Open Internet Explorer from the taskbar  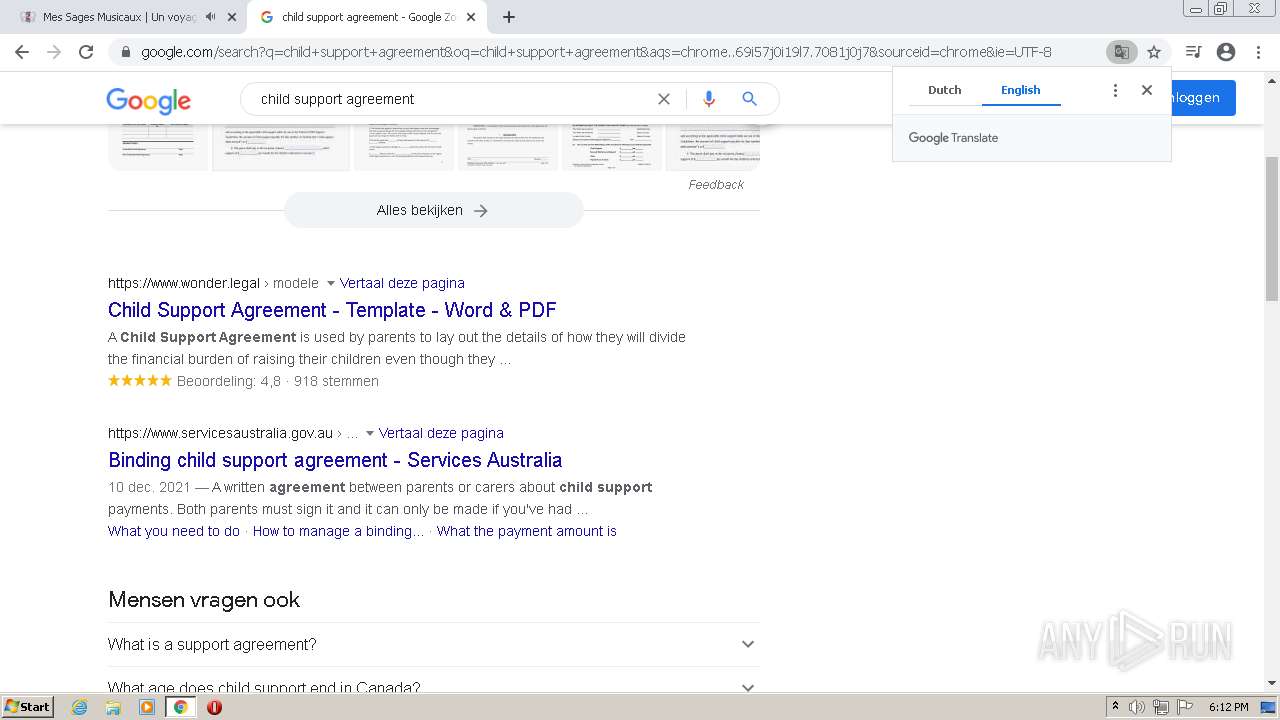(79, 707)
